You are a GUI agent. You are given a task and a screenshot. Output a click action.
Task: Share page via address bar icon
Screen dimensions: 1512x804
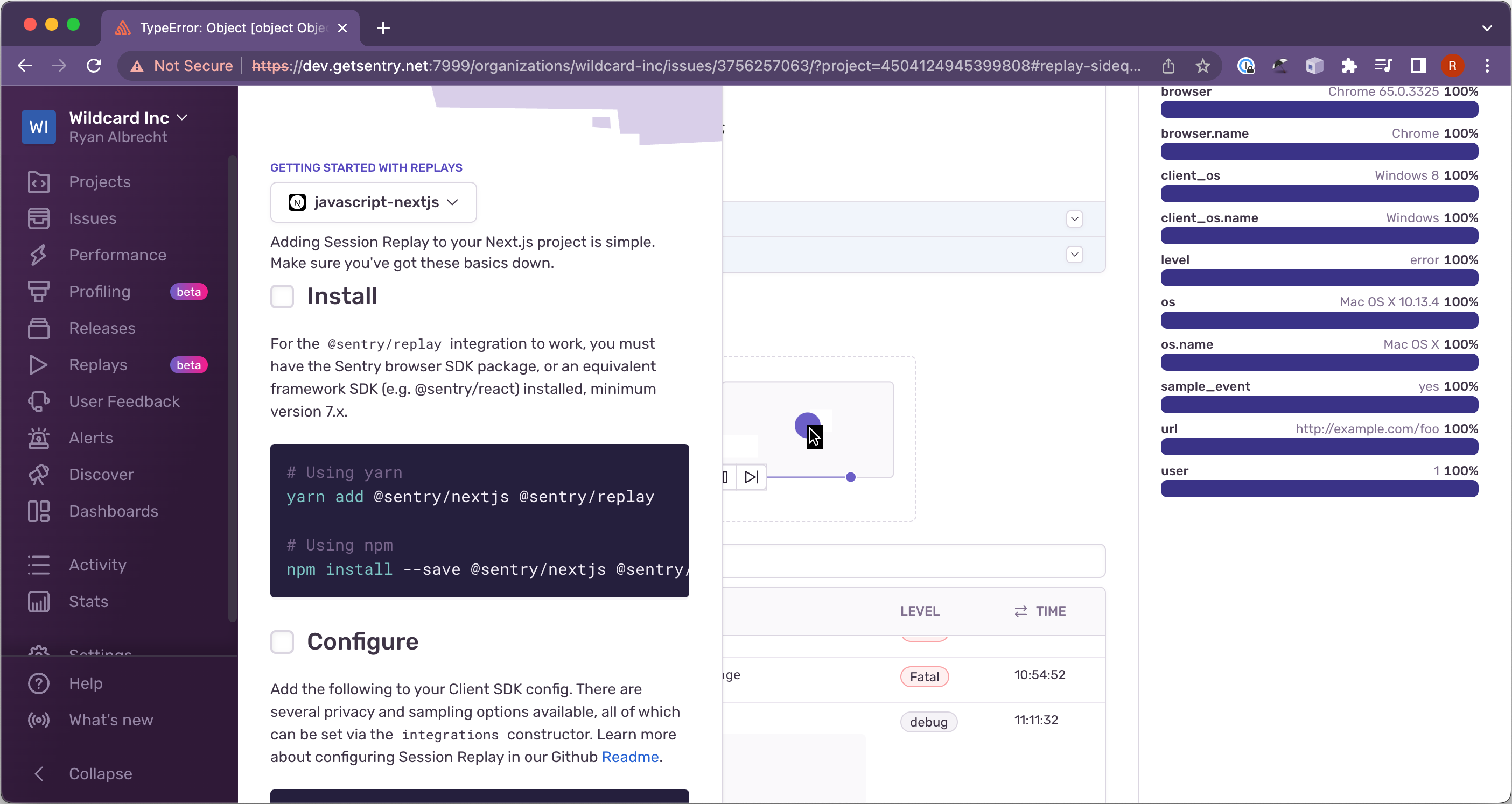tap(1168, 66)
